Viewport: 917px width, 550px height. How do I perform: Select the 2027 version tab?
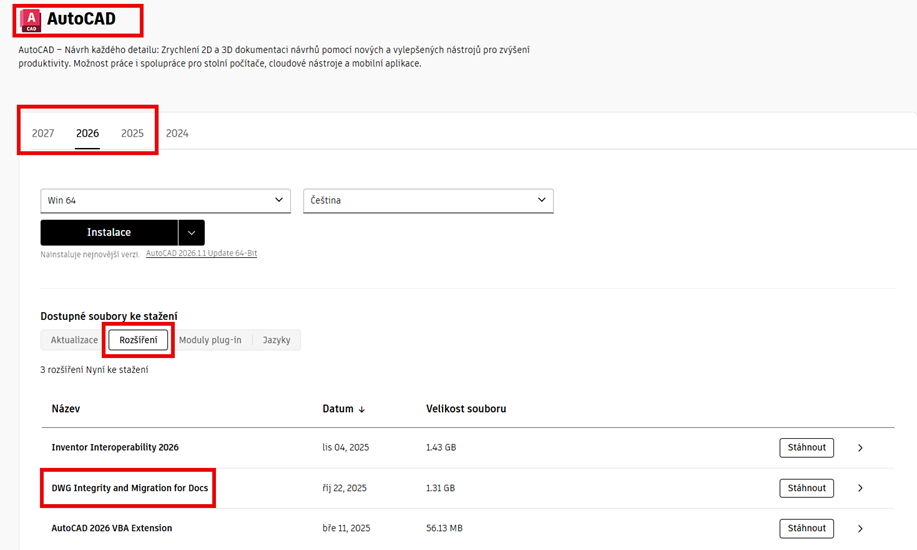(43, 133)
